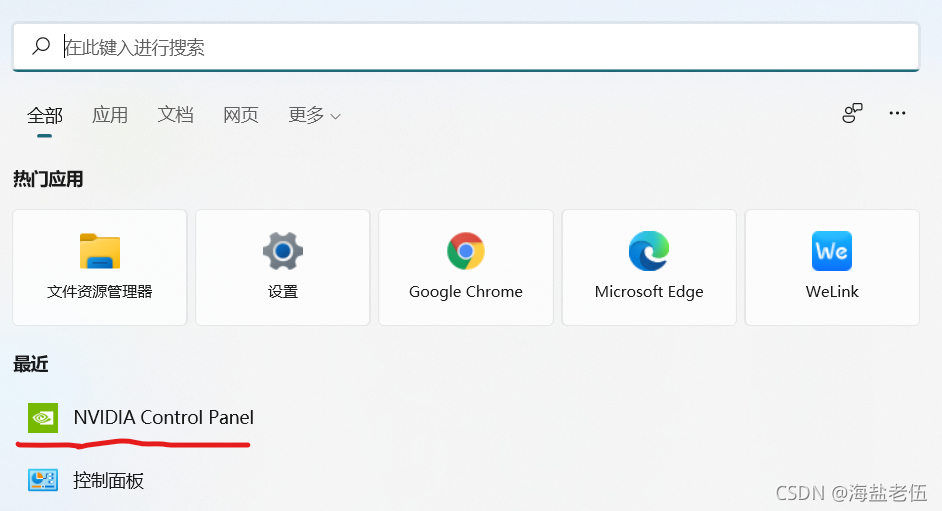Switch to the 网页 tab
Screen dimensions: 942x511
click(240, 115)
